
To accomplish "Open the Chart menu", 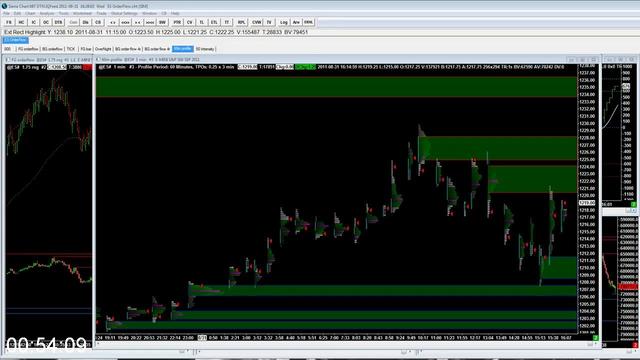I will [x=30, y=13].
